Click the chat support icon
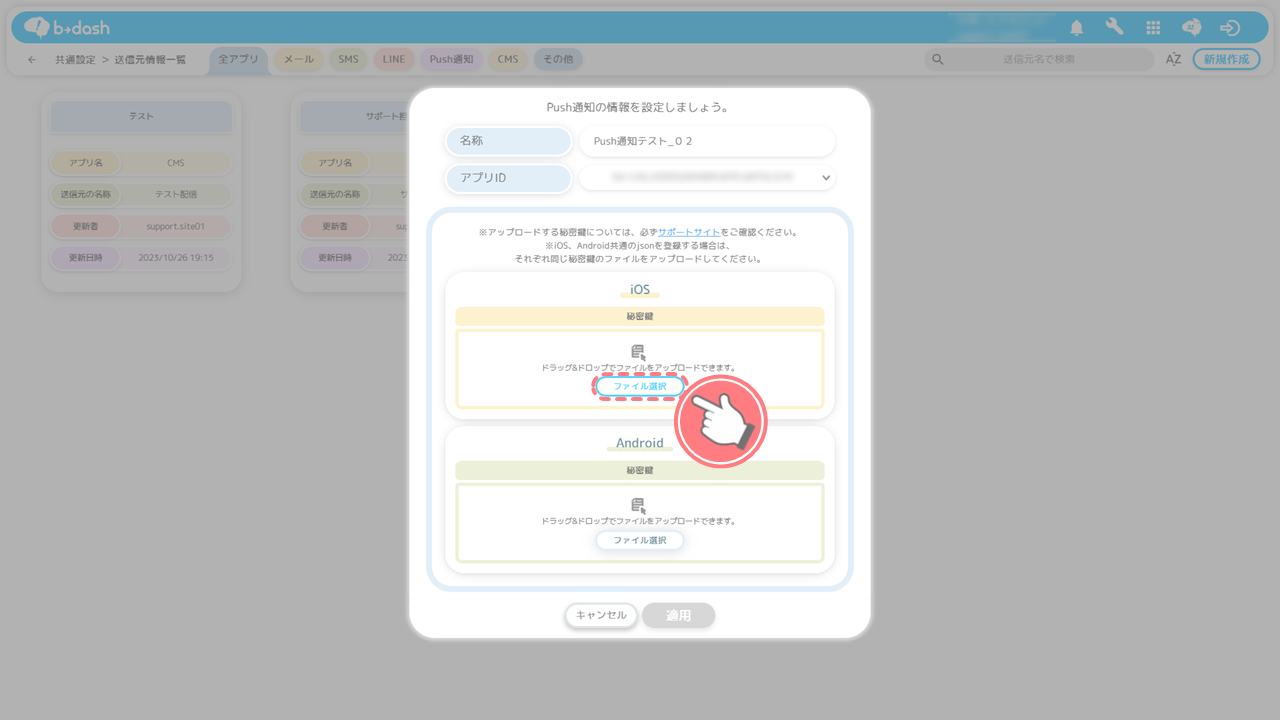Viewport: 1280px width, 720px height. pos(1191,28)
